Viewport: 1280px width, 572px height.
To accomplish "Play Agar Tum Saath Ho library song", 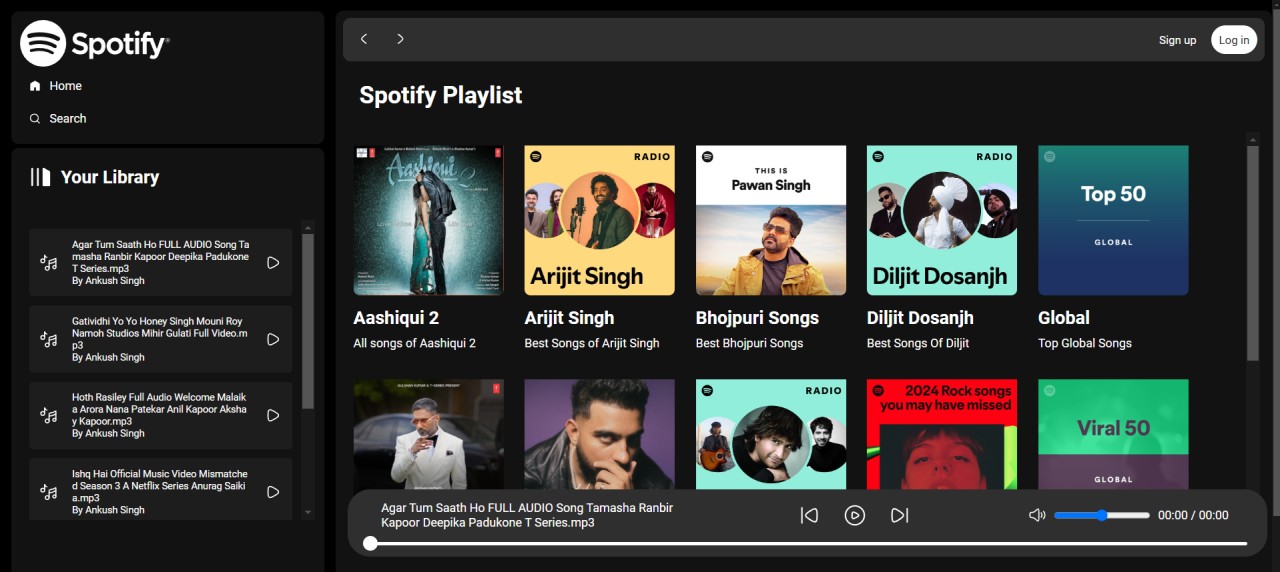I will pos(273,263).
